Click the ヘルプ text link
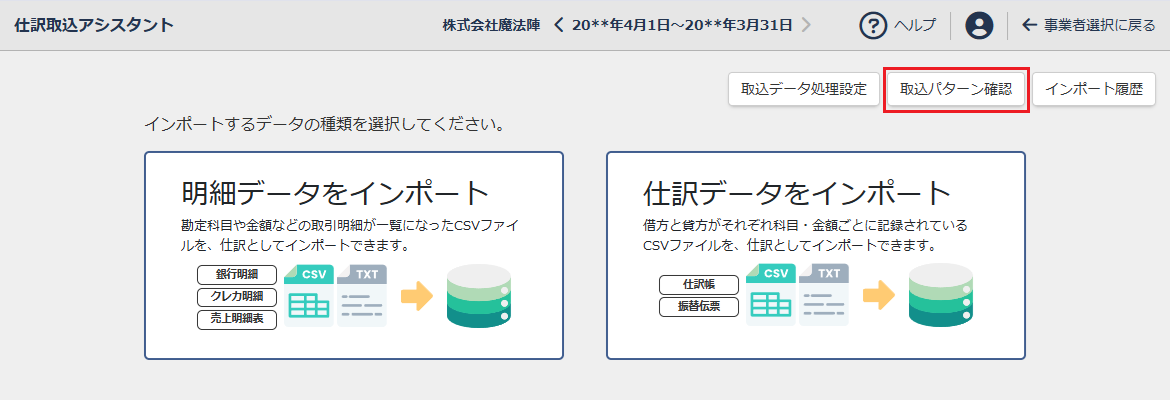The image size is (1170, 400). point(915,25)
